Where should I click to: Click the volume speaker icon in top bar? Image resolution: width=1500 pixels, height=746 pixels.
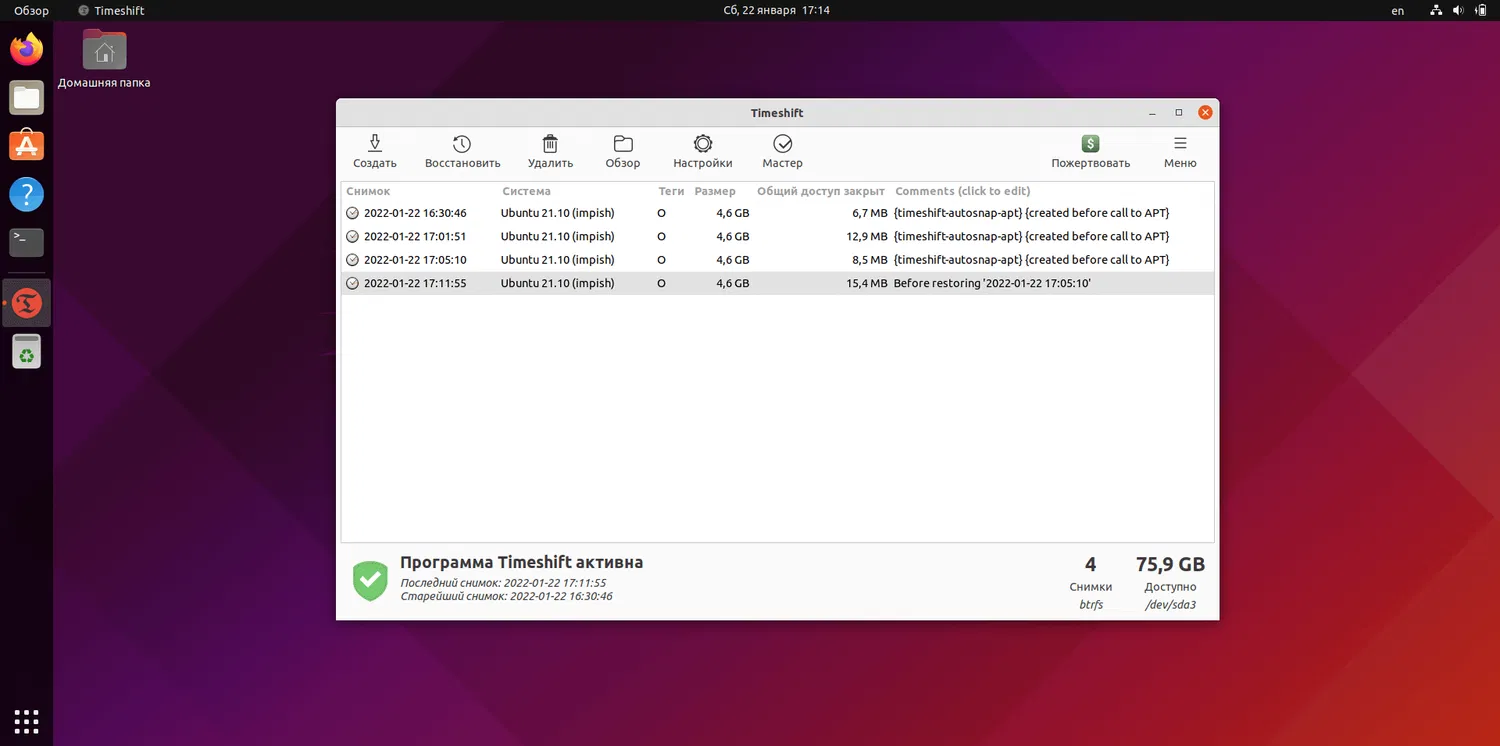pyautogui.click(x=1458, y=11)
